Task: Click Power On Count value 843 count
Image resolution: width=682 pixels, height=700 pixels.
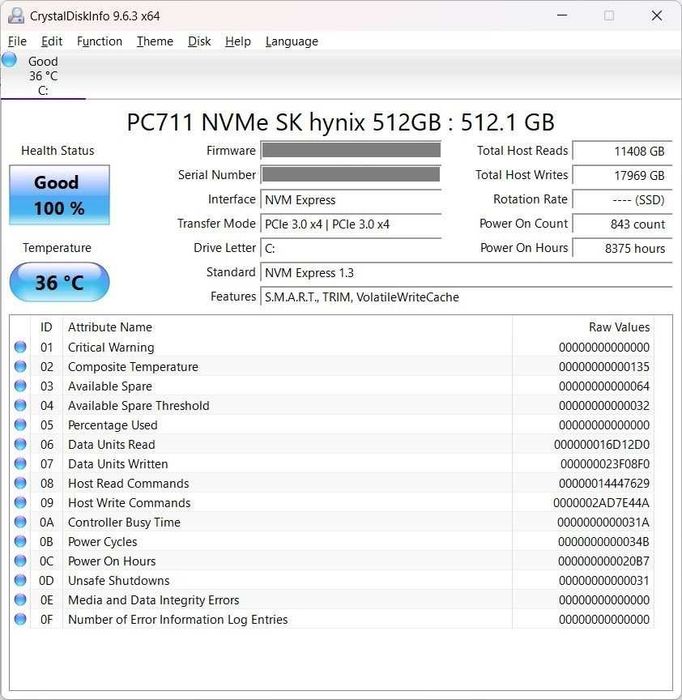Action: (x=622, y=224)
